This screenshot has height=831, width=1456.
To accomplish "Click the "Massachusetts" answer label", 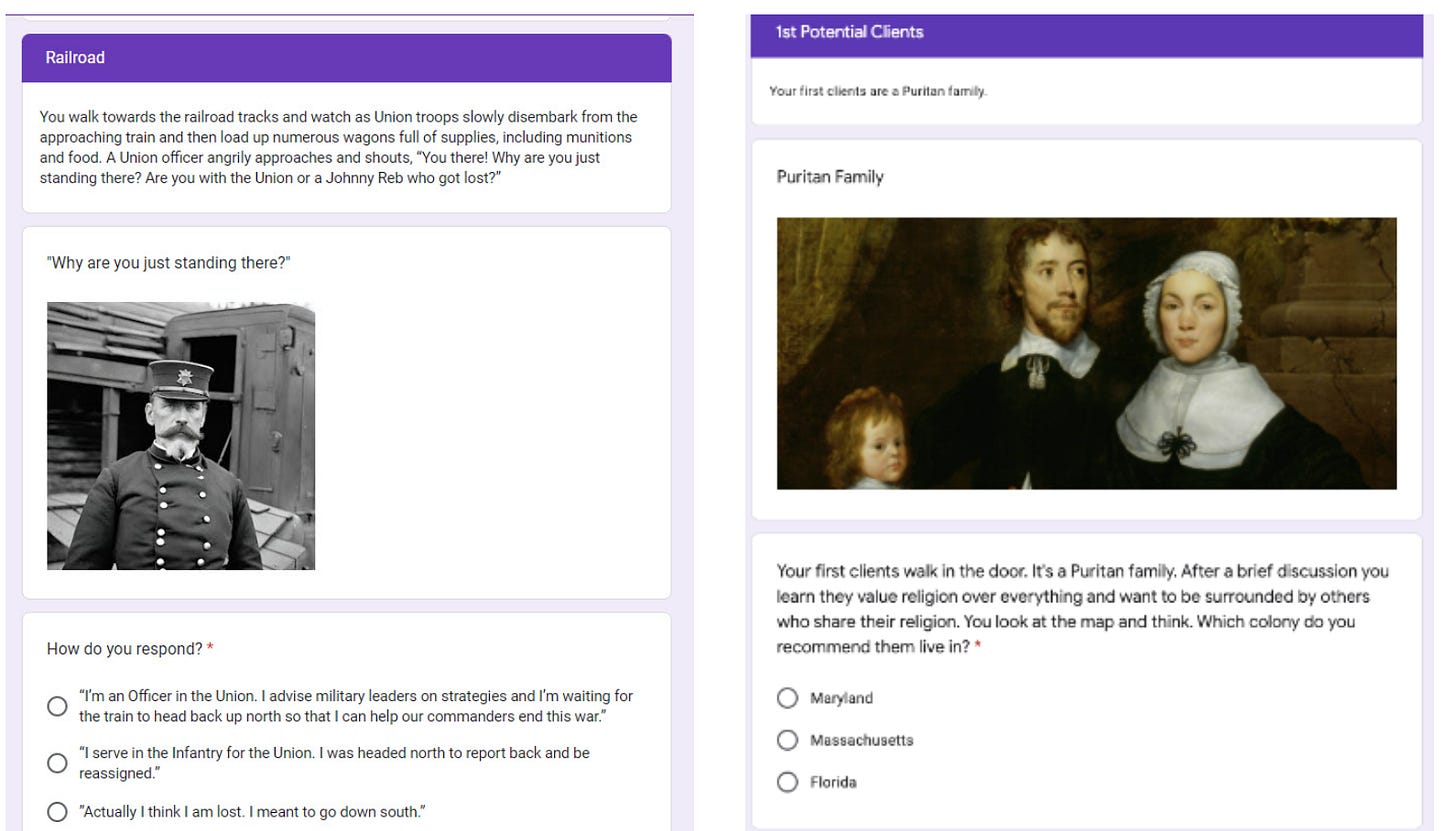I will [x=862, y=740].
